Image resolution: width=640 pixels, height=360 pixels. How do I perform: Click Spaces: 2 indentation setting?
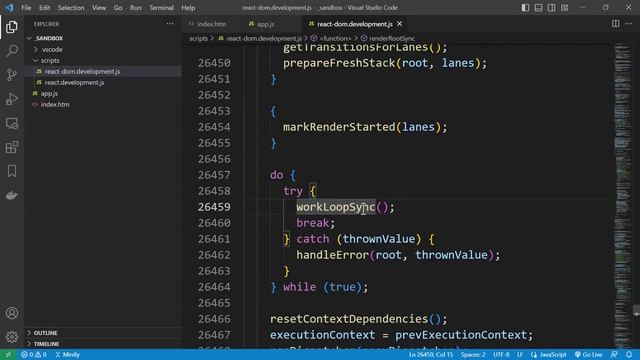click(x=473, y=355)
